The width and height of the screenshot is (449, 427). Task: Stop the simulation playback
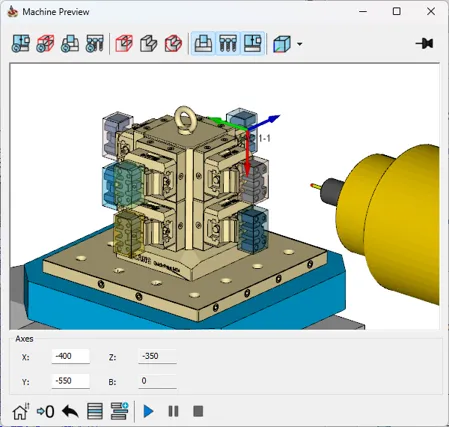tap(198, 411)
